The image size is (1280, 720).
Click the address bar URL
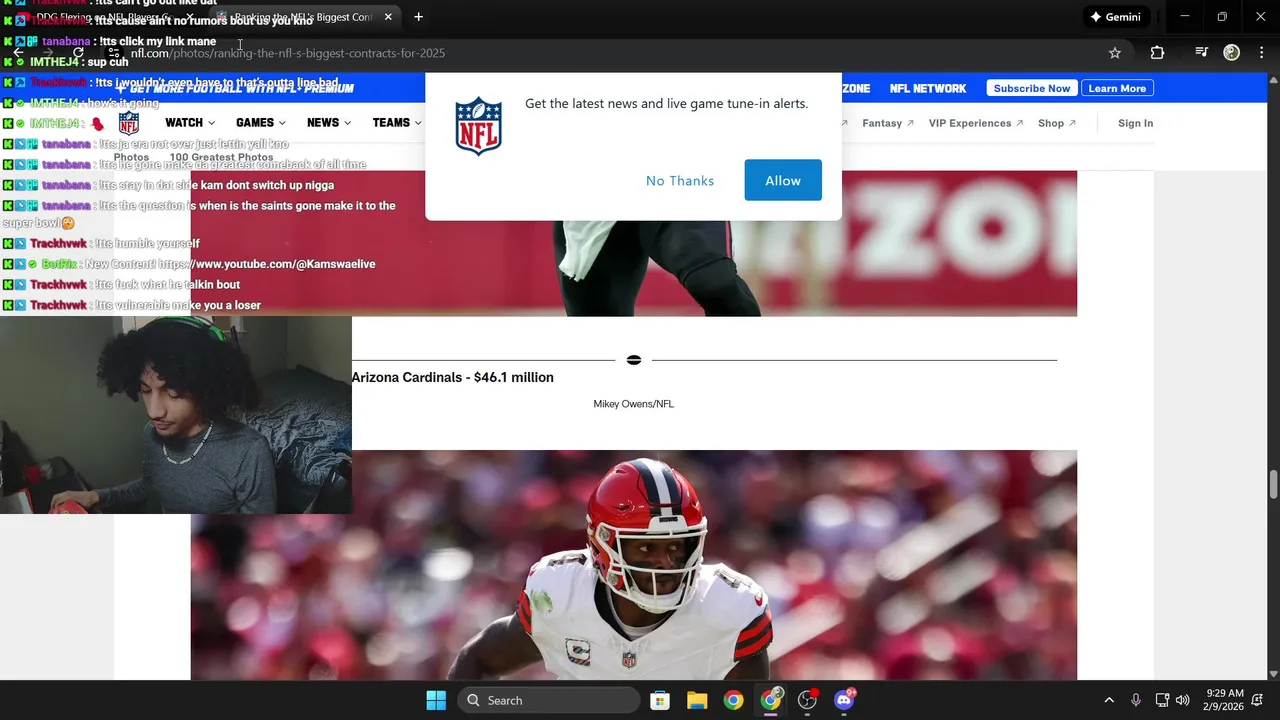point(288,53)
